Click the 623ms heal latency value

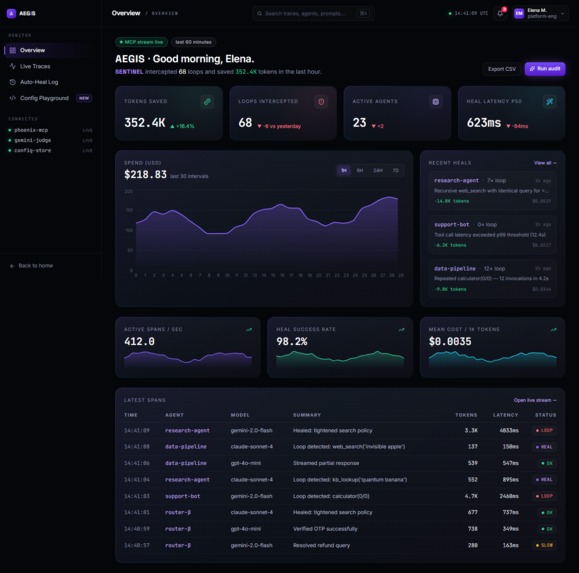click(484, 123)
